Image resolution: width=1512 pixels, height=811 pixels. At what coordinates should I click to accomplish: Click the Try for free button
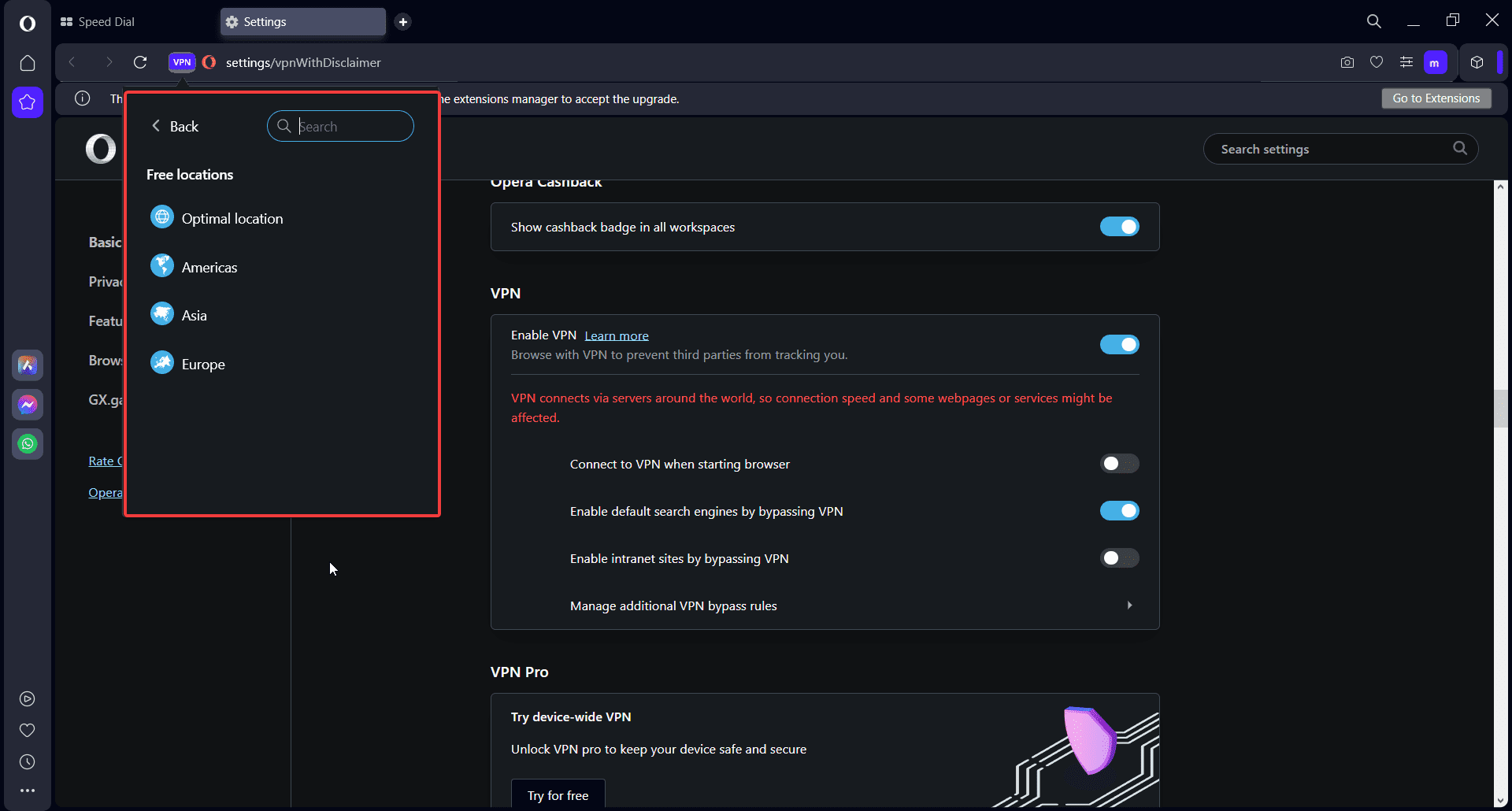pos(558,795)
